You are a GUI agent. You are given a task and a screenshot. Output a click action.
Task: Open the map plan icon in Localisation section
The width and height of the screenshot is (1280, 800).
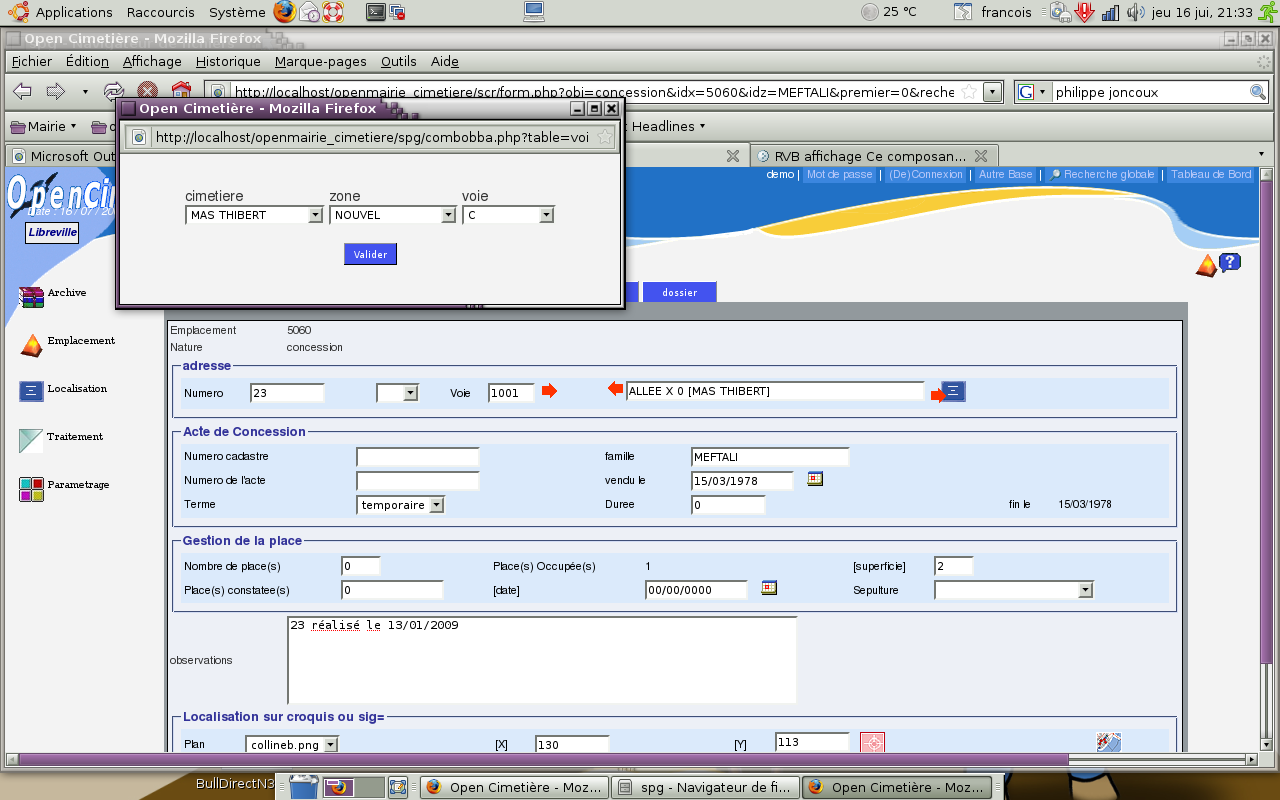[x=1108, y=743]
